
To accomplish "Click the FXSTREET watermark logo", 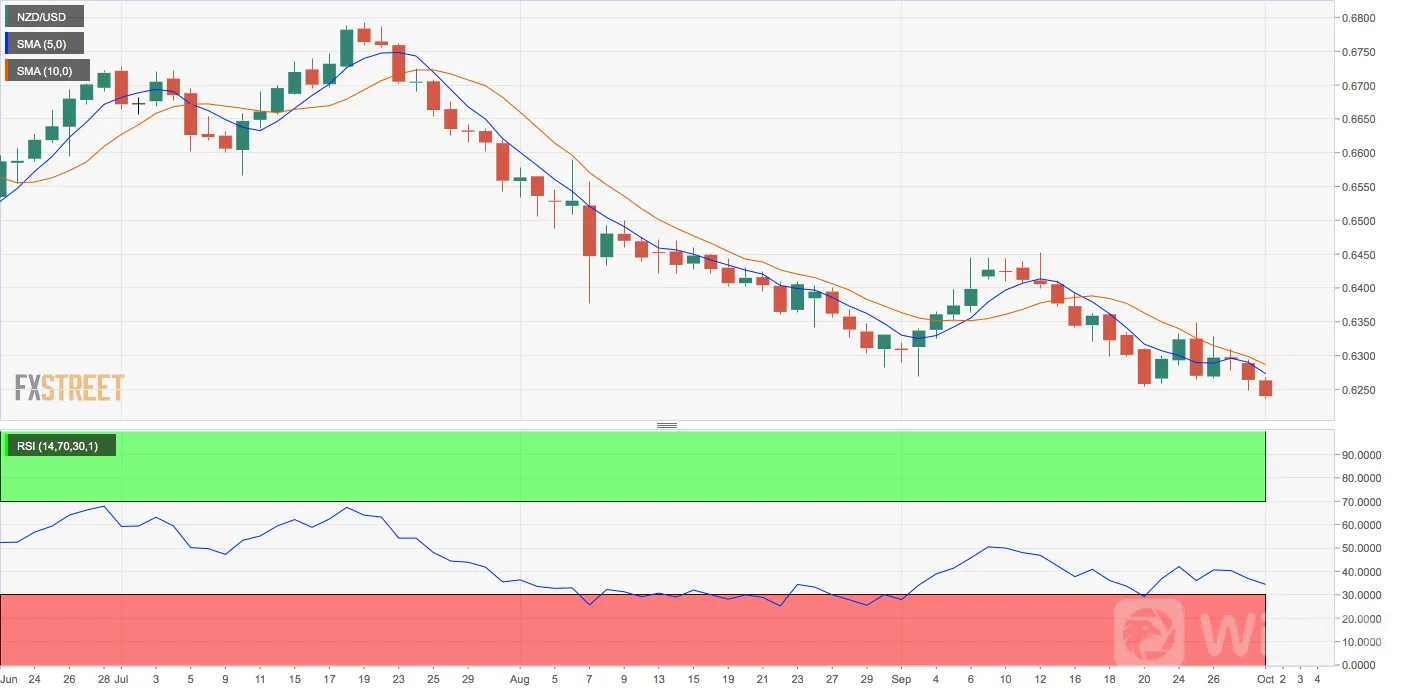I will tap(69, 387).
